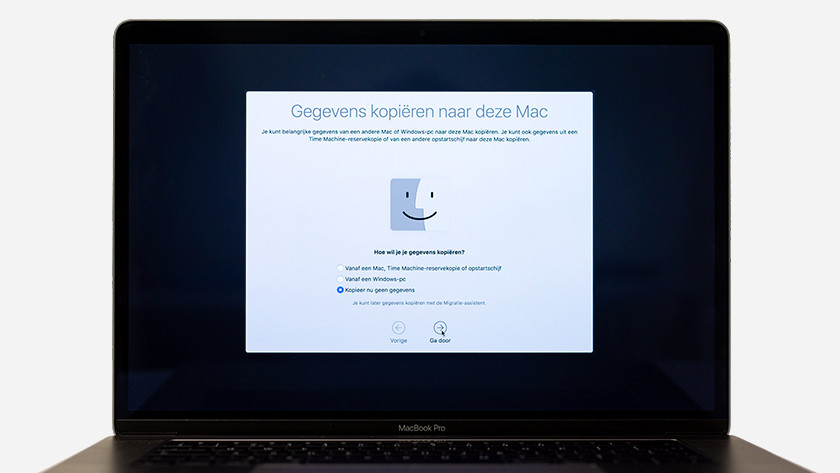Click 'Hoe wil je je gegevens kopiëren?' text

[x=419, y=252]
